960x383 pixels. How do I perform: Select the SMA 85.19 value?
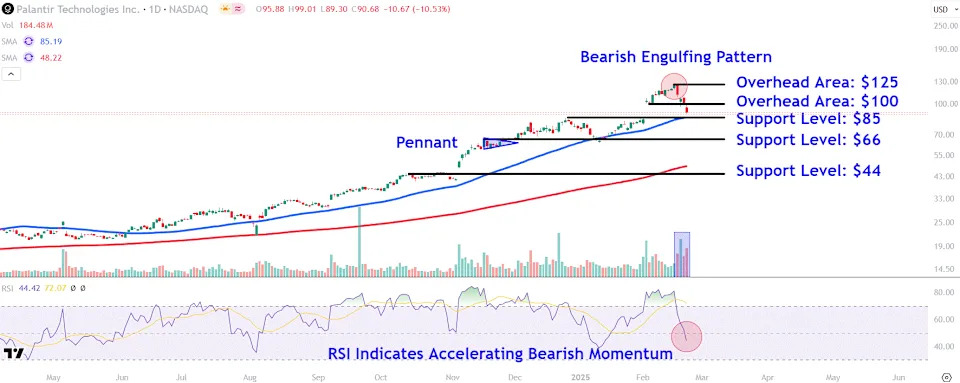pyautogui.click(x=50, y=42)
